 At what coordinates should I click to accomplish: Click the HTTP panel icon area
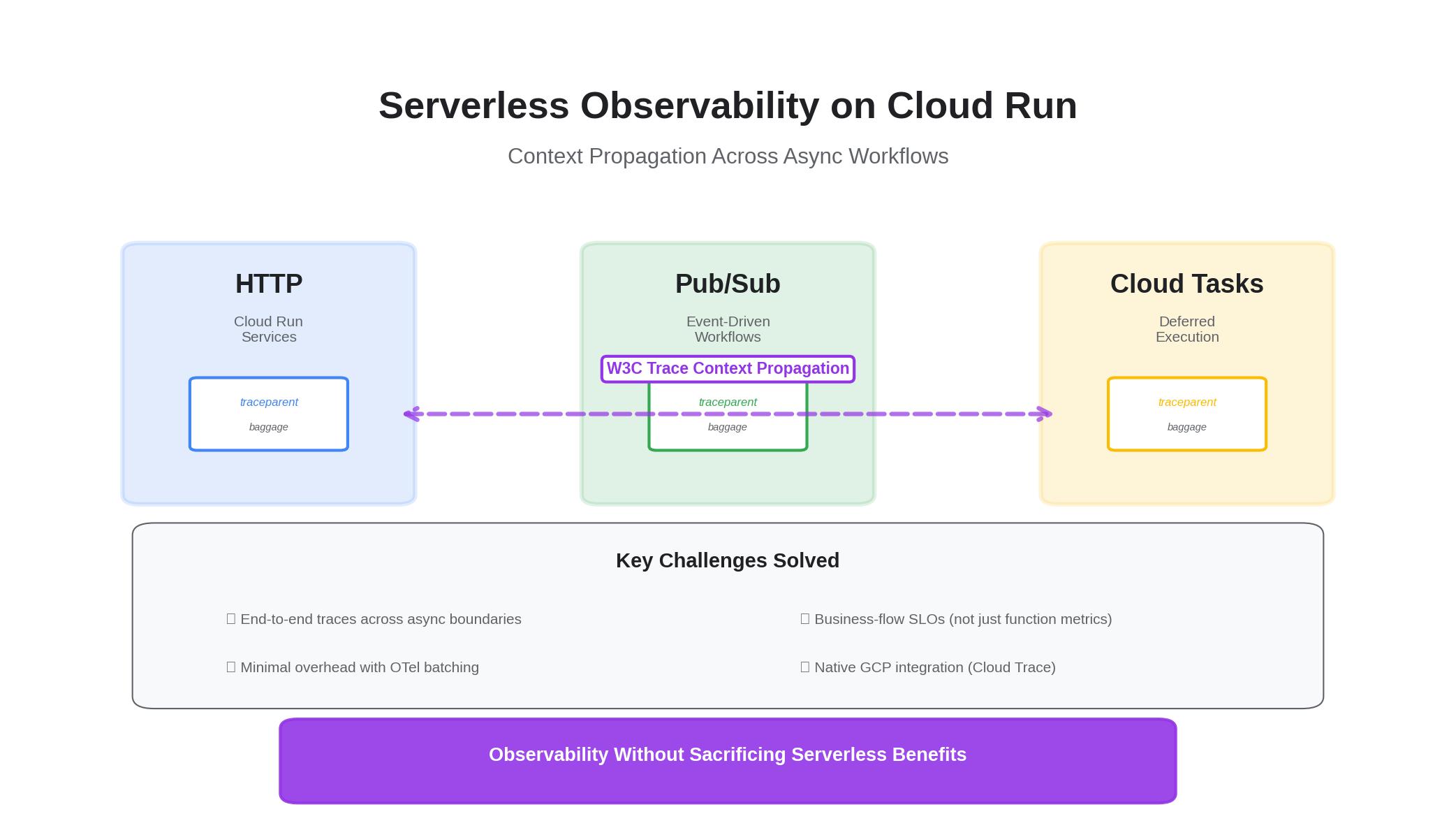click(268, 284)
